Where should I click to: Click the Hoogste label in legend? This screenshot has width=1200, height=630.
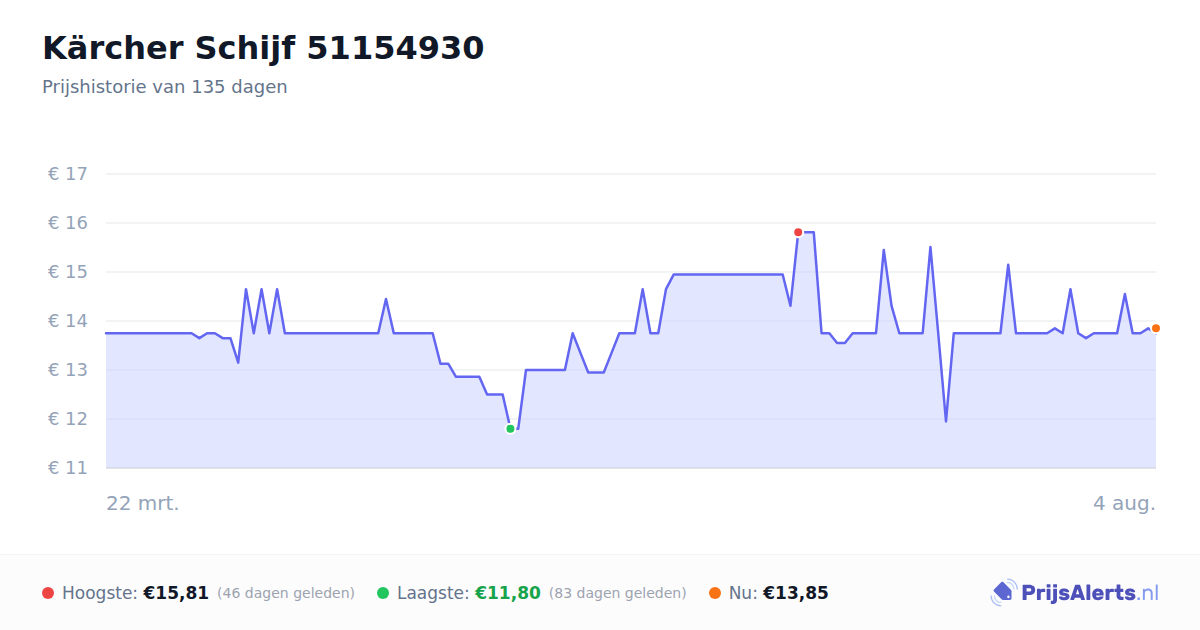coord(100,593)
